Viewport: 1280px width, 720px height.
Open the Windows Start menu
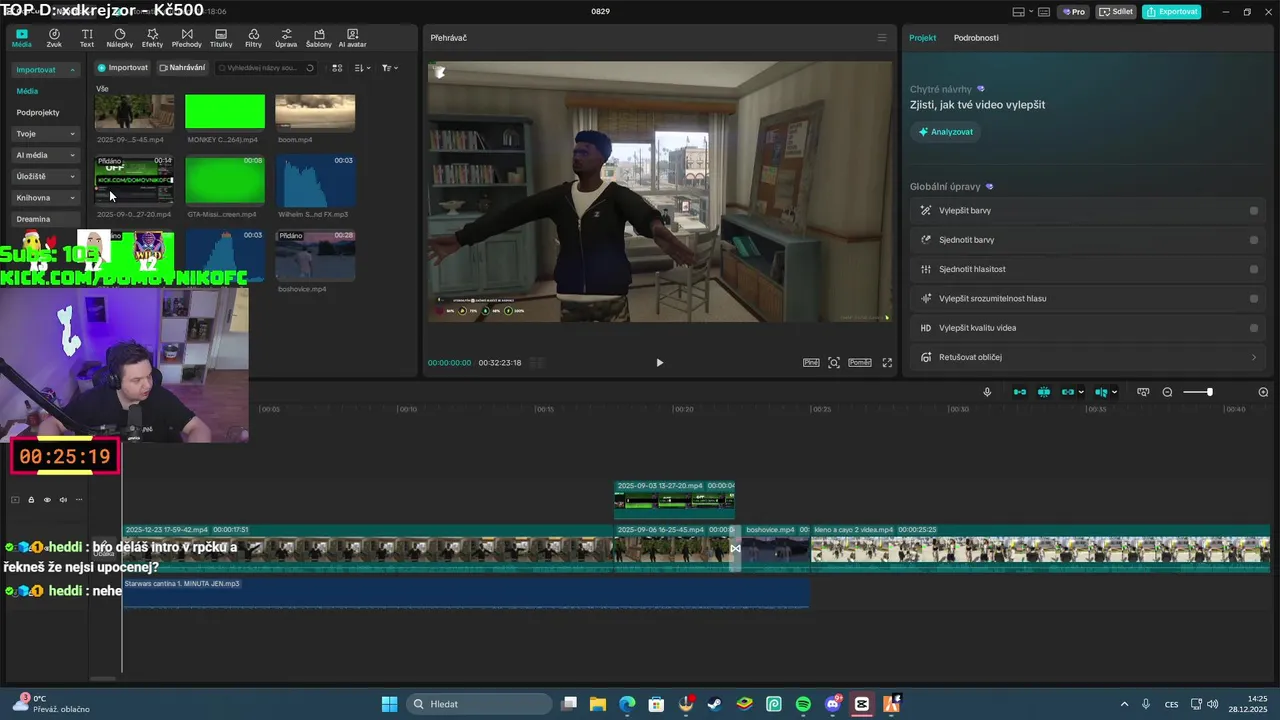pyautogui.click(x=390, y=704)
